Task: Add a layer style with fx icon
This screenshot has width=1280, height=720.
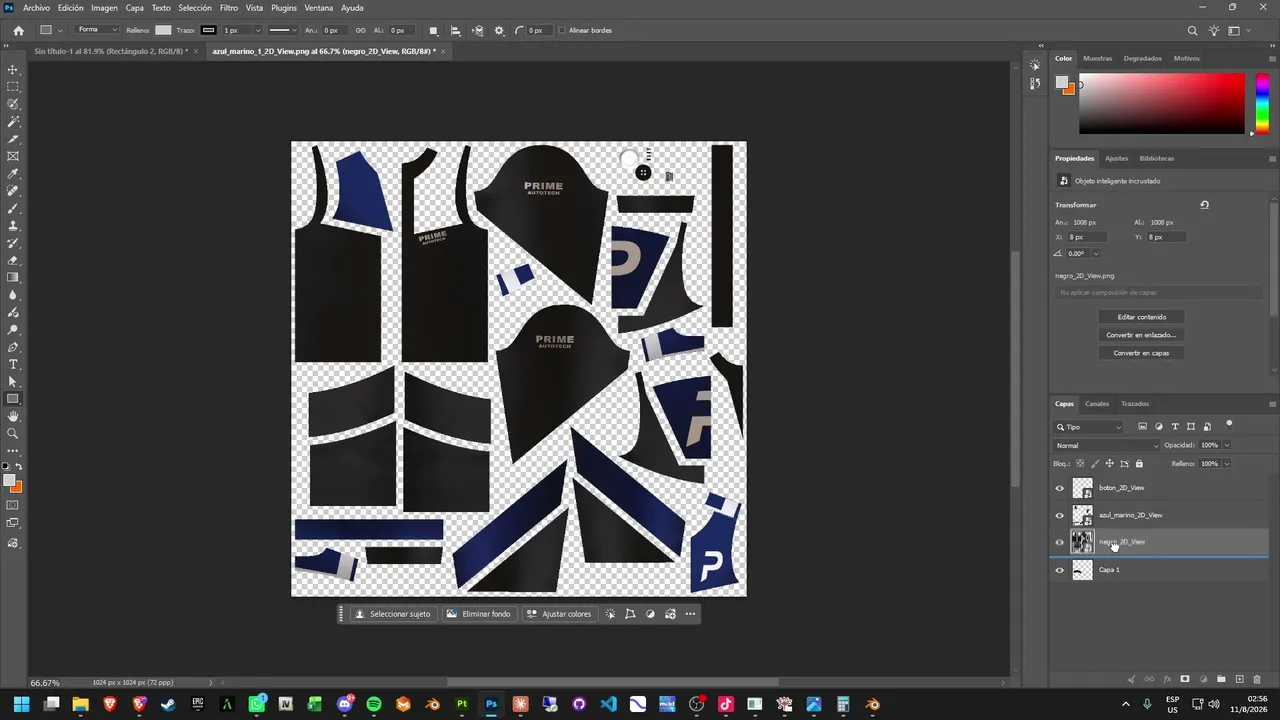Action: (x=1167, y=680)
